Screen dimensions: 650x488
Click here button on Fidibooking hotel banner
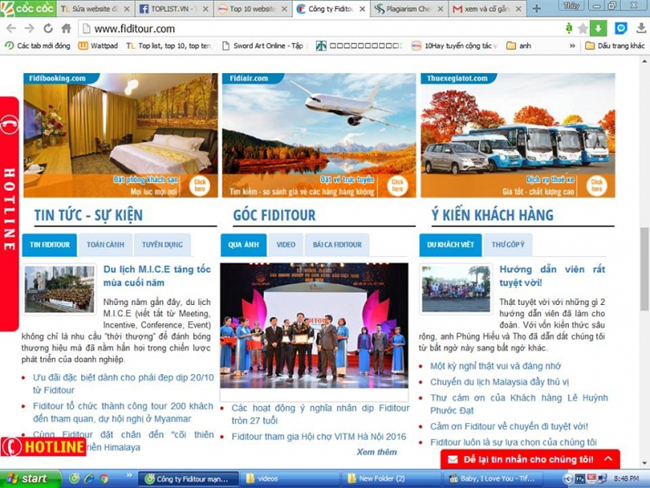click(199, 186)
